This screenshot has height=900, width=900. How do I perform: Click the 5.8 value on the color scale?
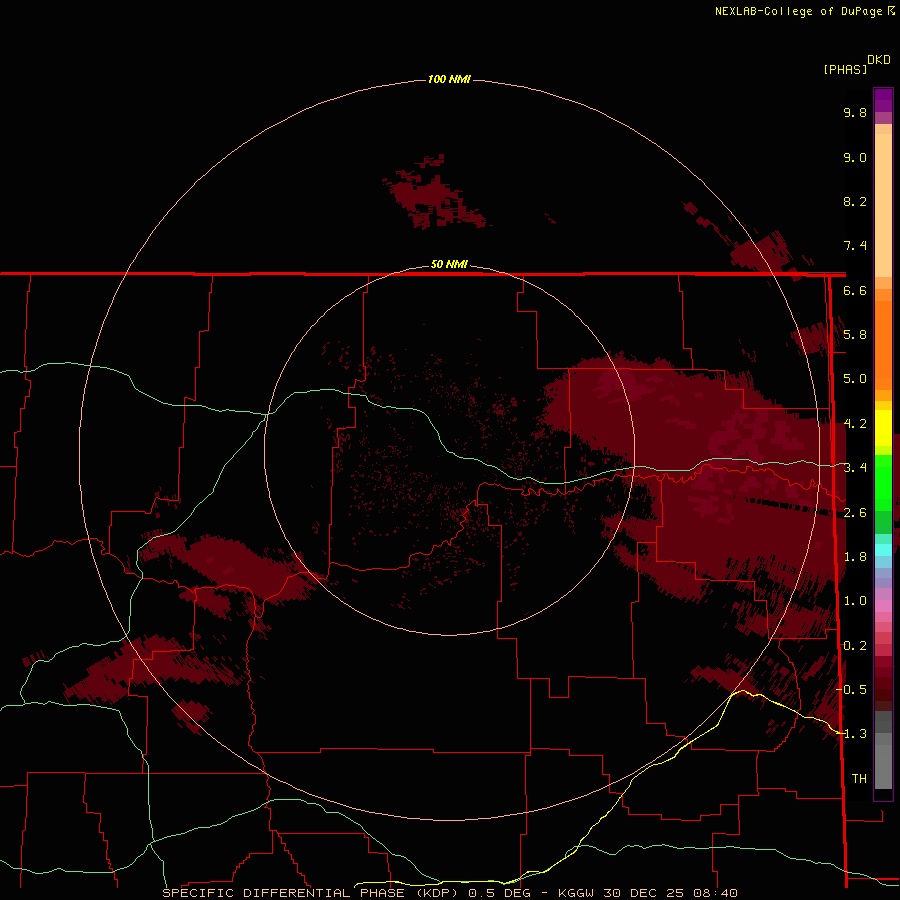click(855, 335)
